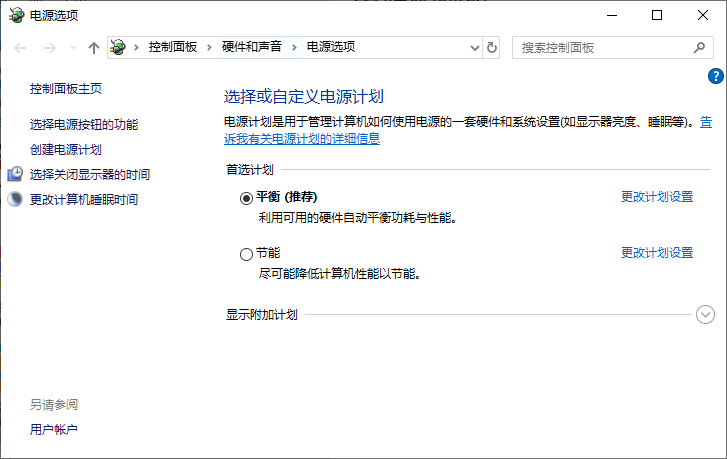Click the 搜索控制面板 search field
The height and width of the screenshot is (459, 727).
pos(600,47)
